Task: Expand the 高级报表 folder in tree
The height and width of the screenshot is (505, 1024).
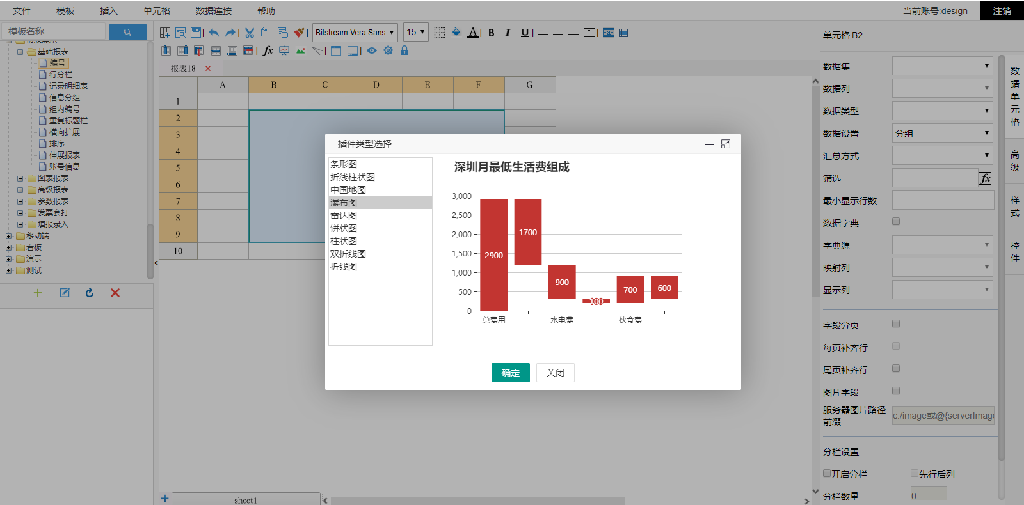Action: pos(20,189)
